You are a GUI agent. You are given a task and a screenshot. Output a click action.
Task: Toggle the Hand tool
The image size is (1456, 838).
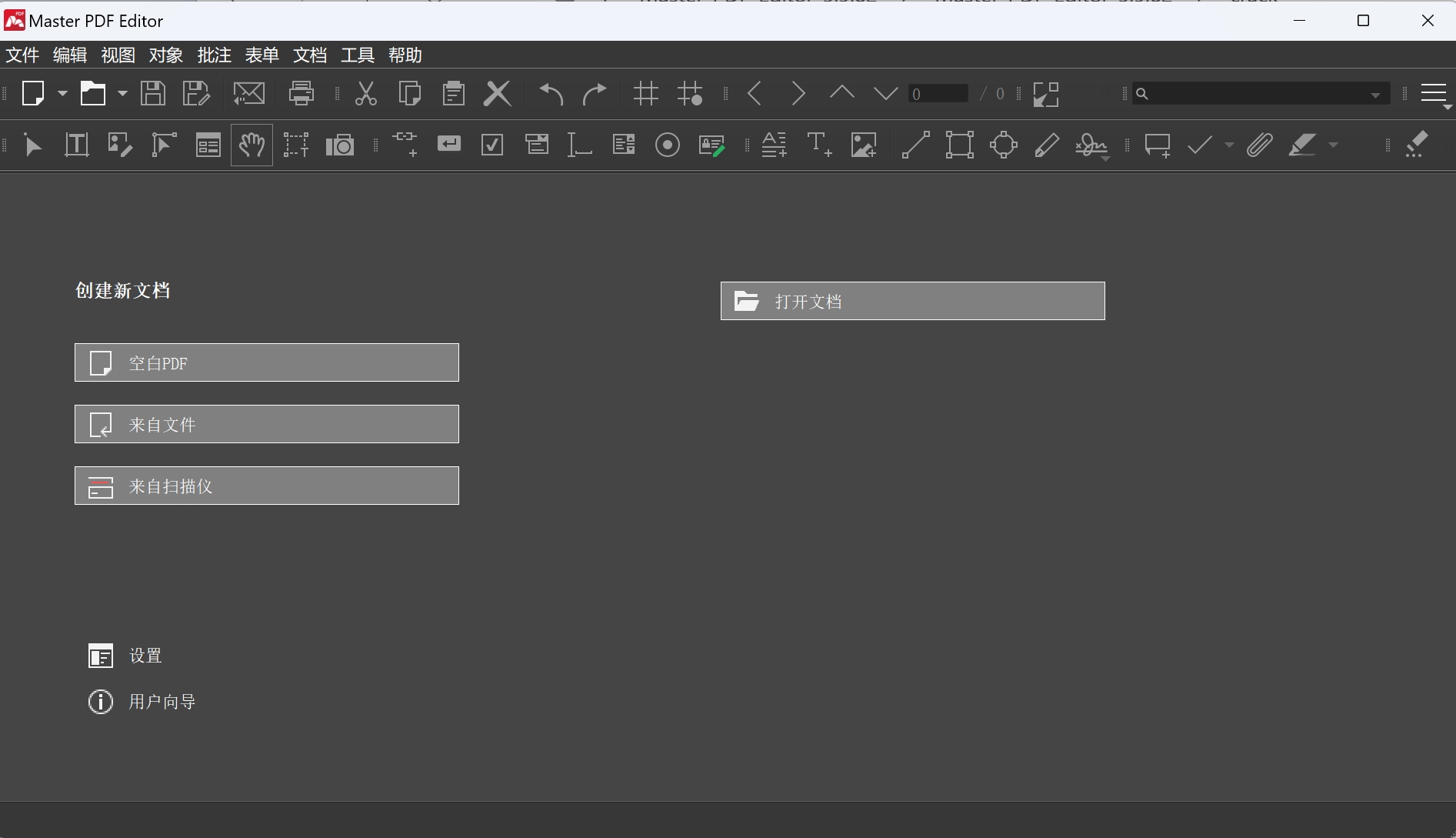(x=252, y=145)
